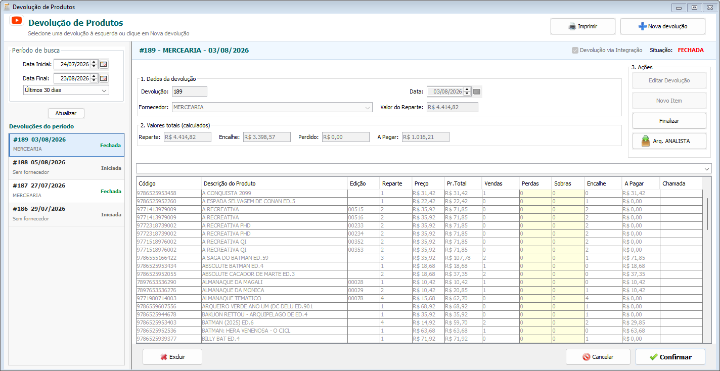This screenshot has width=720, height=371.
Task: Click the A Pagar total value field
Action: click(425, 137)
